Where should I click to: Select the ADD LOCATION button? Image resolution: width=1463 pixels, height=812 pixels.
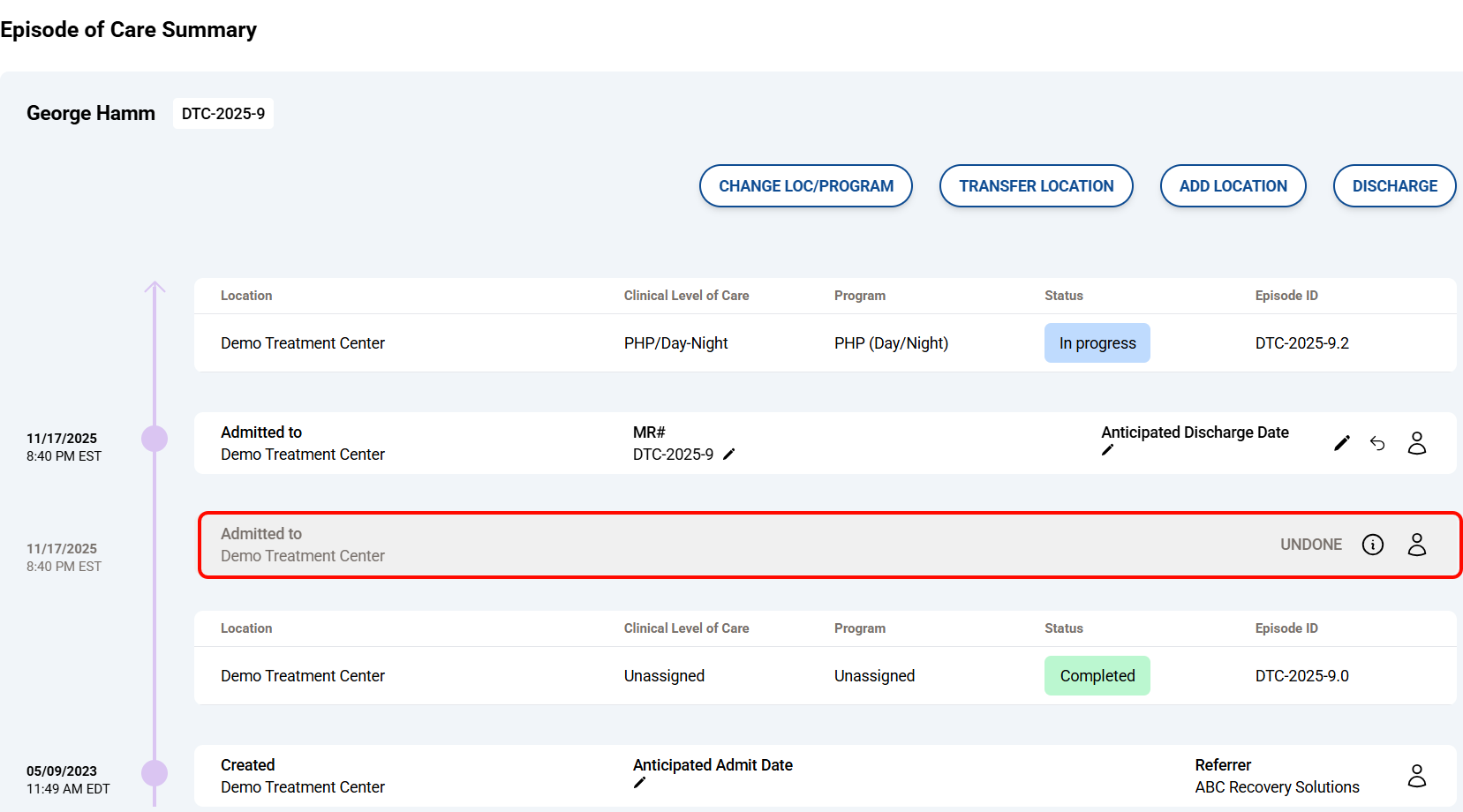pos(1233,186)
